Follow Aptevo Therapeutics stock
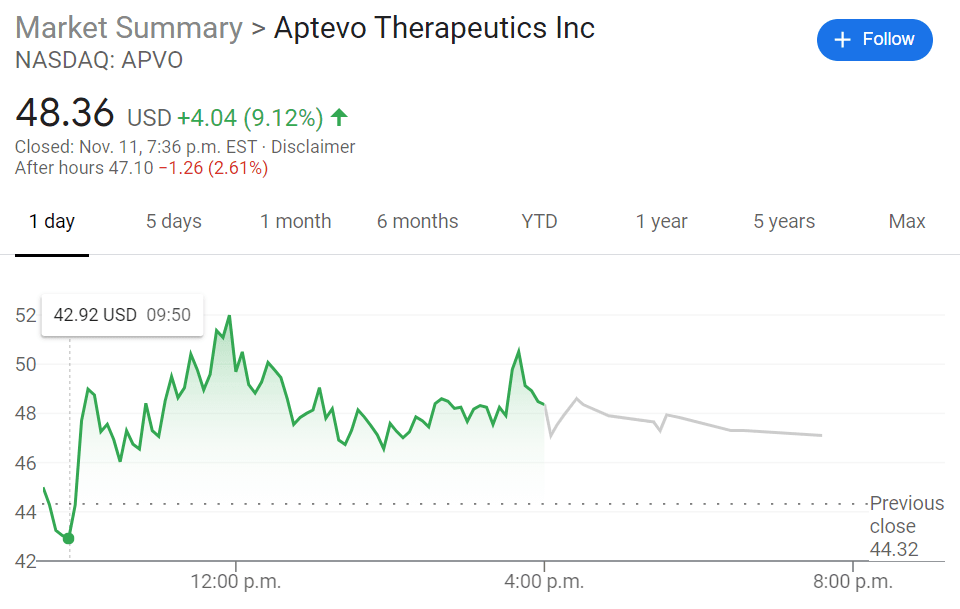Viewport: 960px width, 609px height. coord(875,39)
